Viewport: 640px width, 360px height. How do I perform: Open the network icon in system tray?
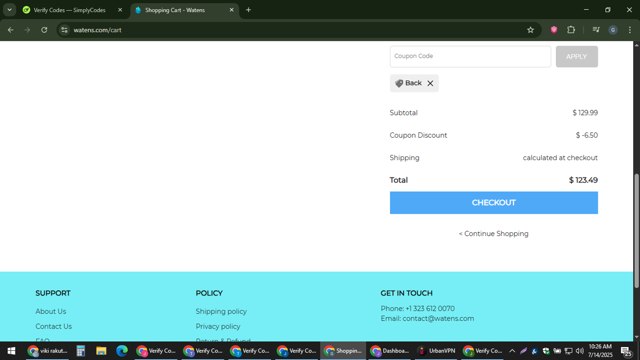(568, 351)
